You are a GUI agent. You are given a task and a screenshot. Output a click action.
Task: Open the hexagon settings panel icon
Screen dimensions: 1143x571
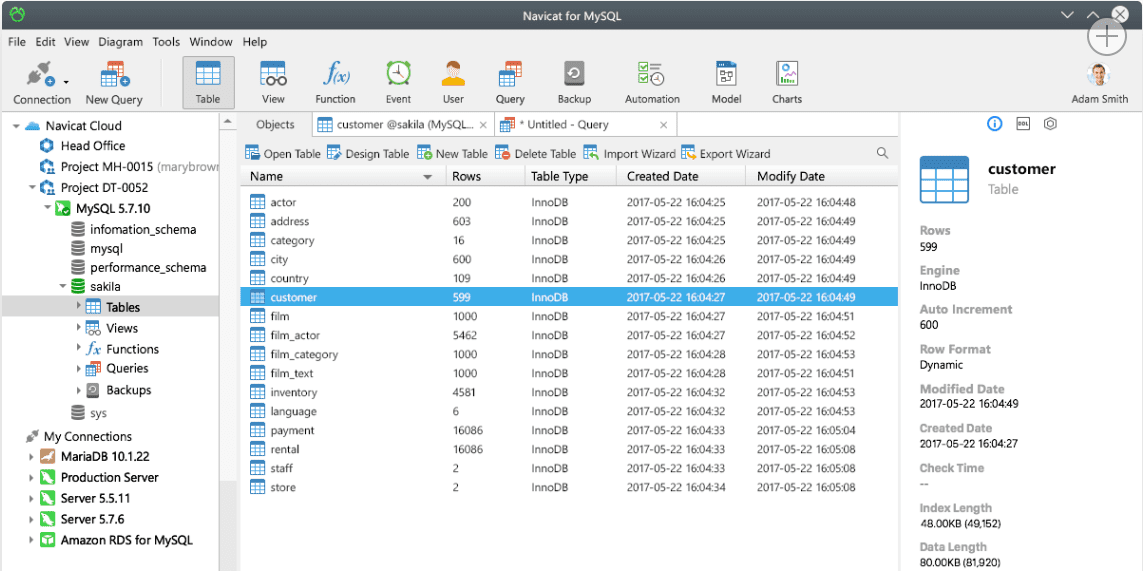pos(1050,124)
